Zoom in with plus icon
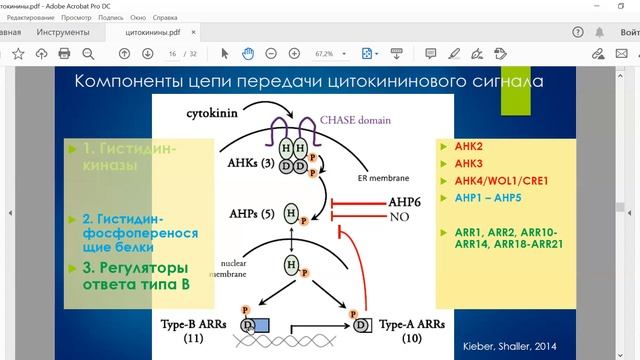Screen dimensions: 640x360 click(x=294, y=53)
